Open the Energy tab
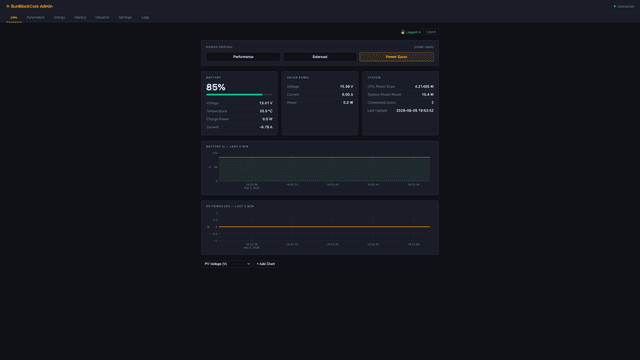The height and width of the screenshot is (360, 640). tap(60, 18)
